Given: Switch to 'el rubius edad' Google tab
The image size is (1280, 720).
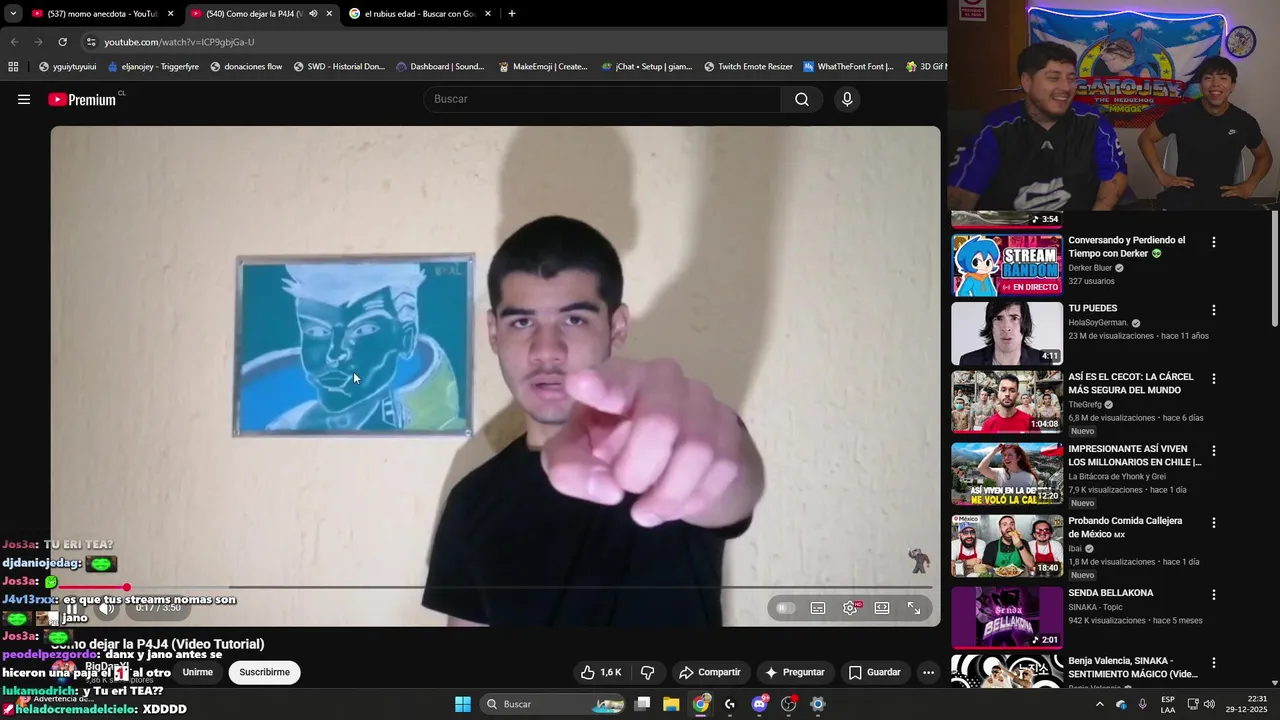Looking at the screenshot, I should click(x=420, y=14).
